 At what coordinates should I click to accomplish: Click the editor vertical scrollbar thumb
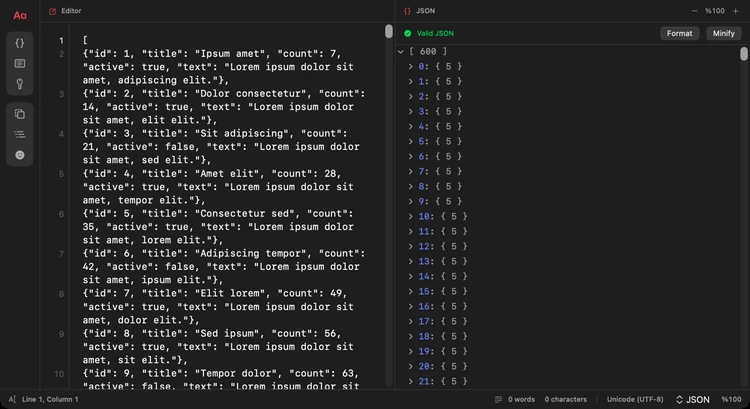point(389,32)
